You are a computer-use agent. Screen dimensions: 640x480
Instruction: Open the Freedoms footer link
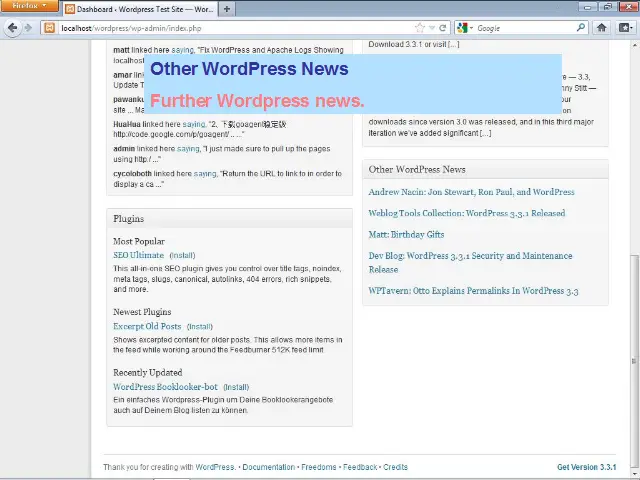(319, 467)
